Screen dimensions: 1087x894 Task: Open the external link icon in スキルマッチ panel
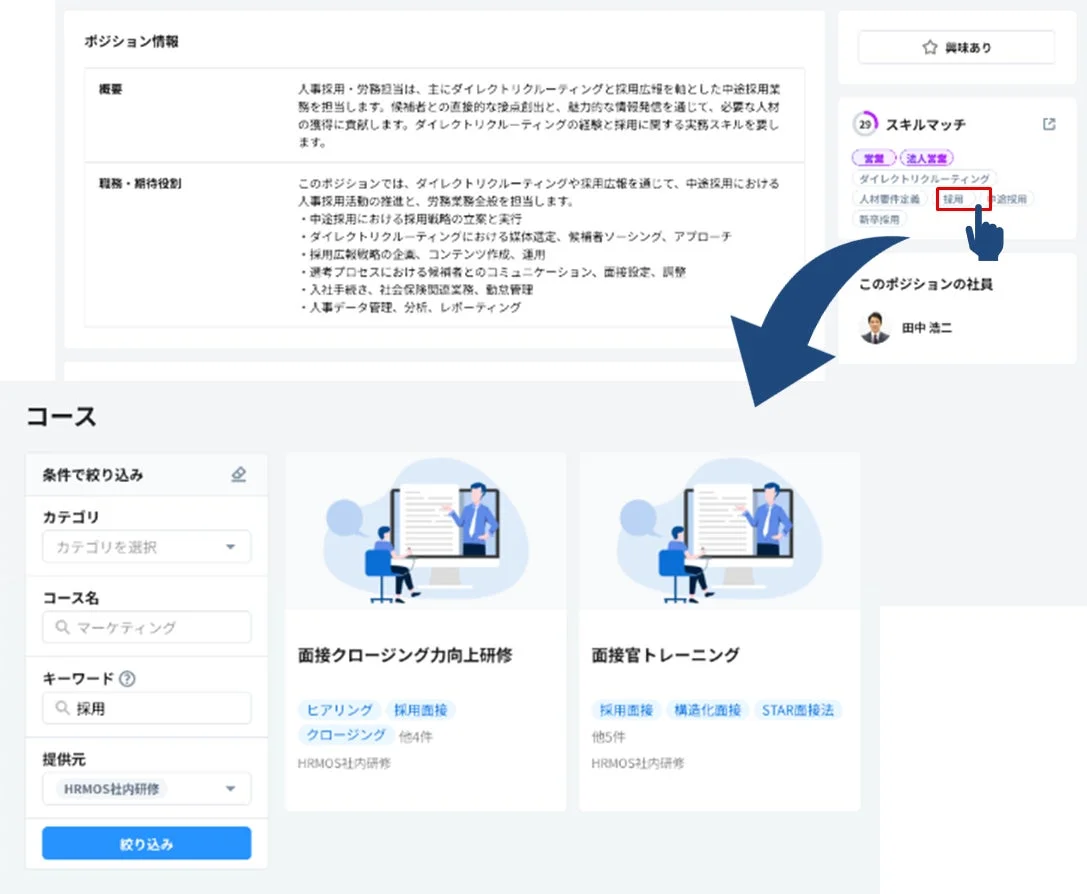point(1048,124)
